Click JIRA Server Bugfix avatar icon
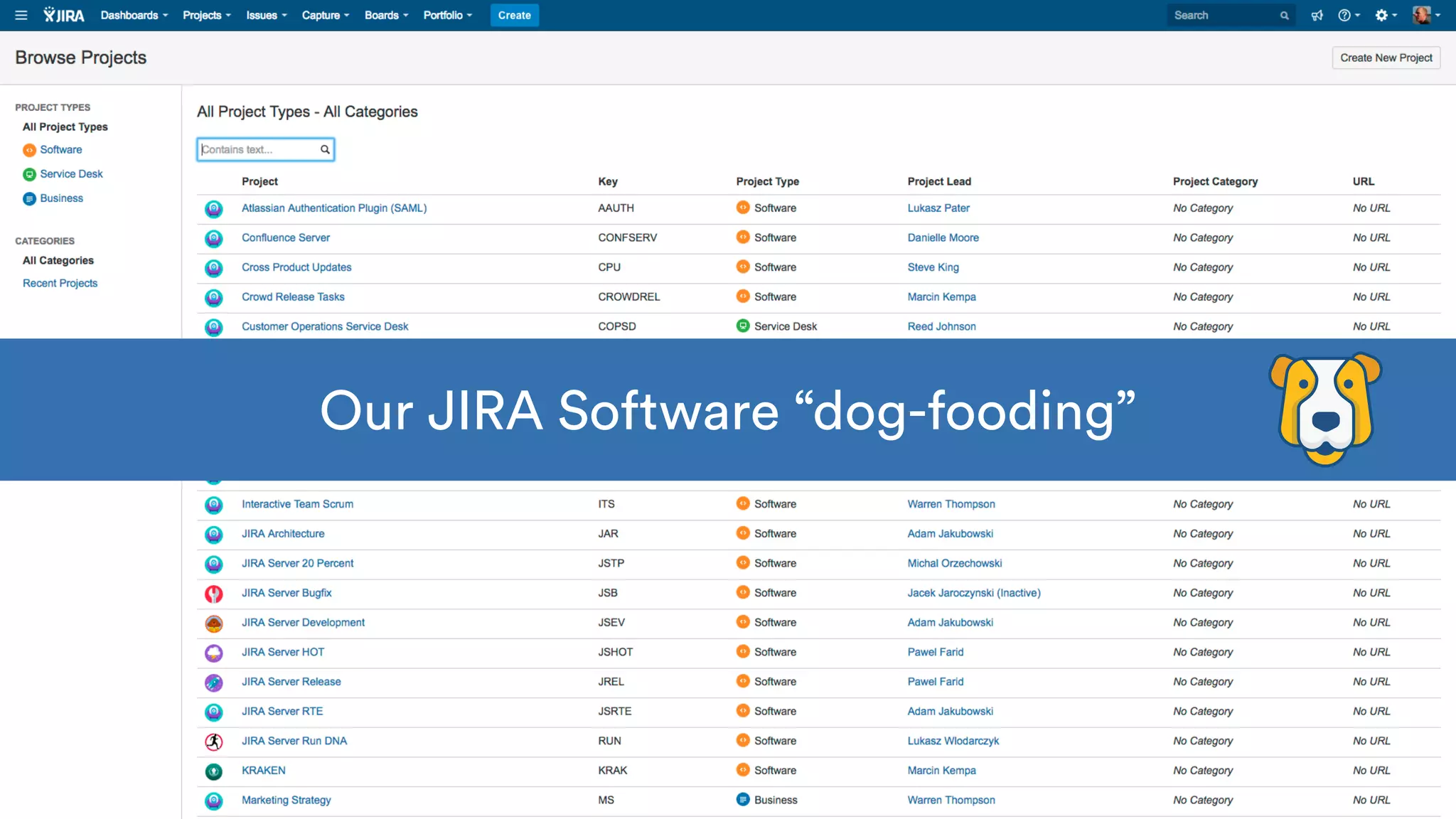This screenshot has height=819, width=1456. click(213, 594)
